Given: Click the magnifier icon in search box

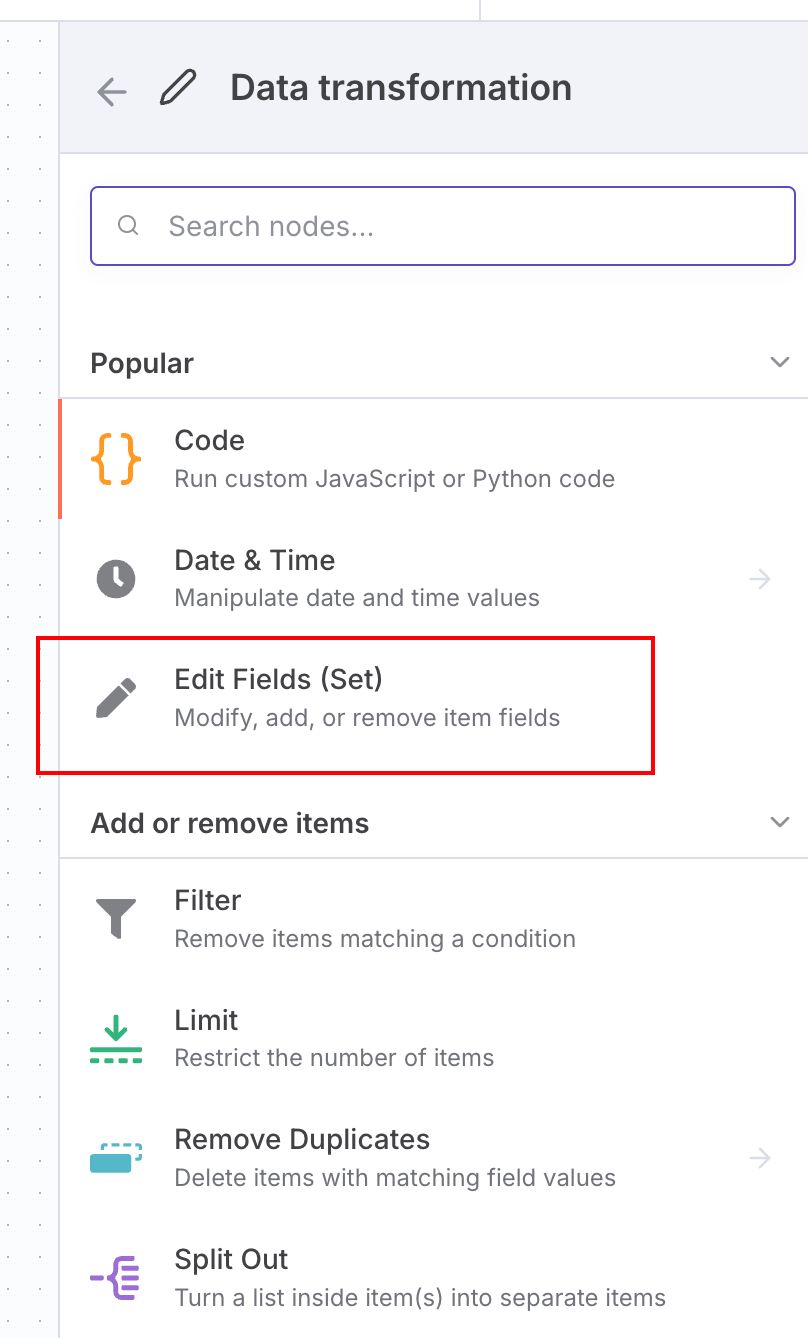Looking at the screenshot, I should pyautogui.click(x=128, y=226).
